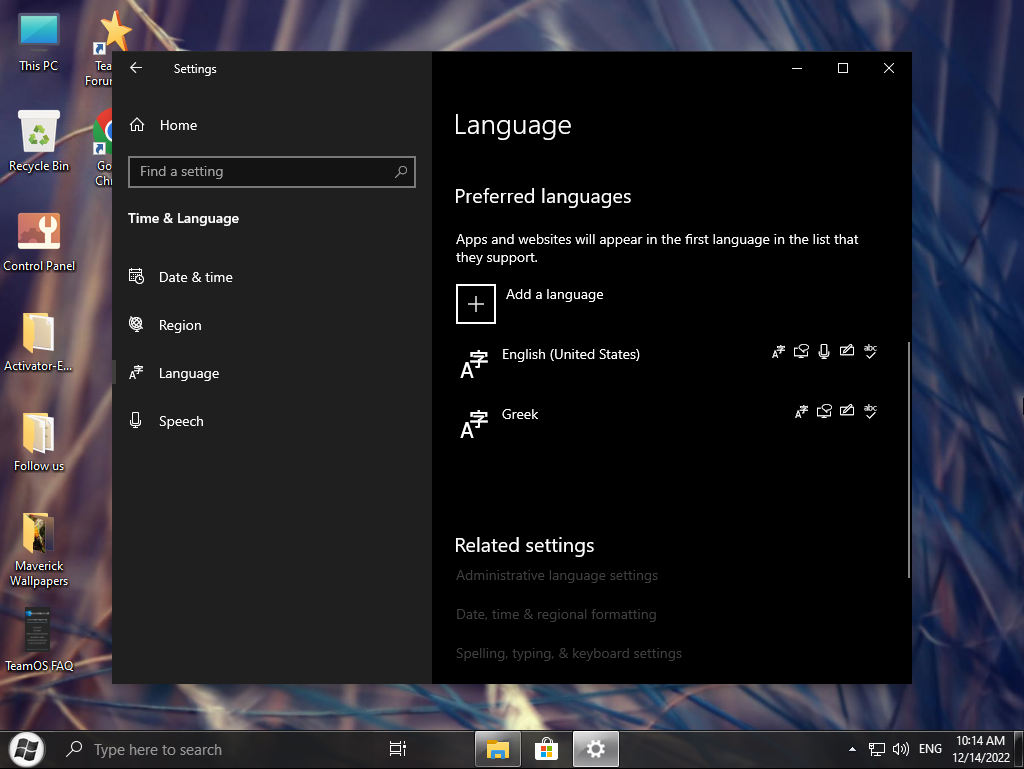Expand the hidden system tray icons arrow
This screenshot has height=769, width=1024.
(852, 749)
